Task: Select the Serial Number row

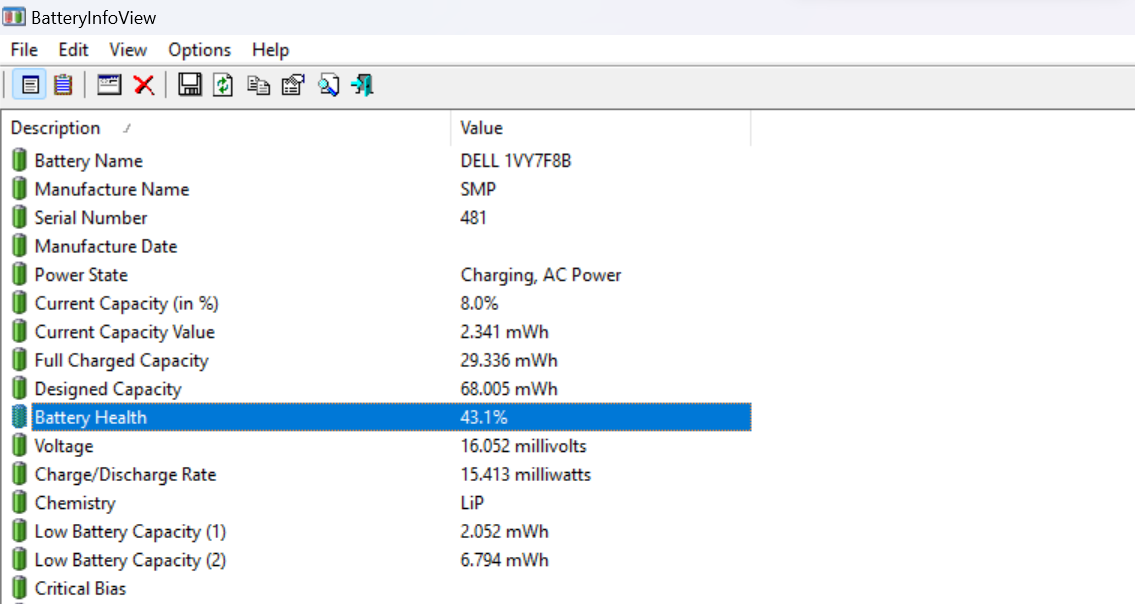Action: point(376,218)
